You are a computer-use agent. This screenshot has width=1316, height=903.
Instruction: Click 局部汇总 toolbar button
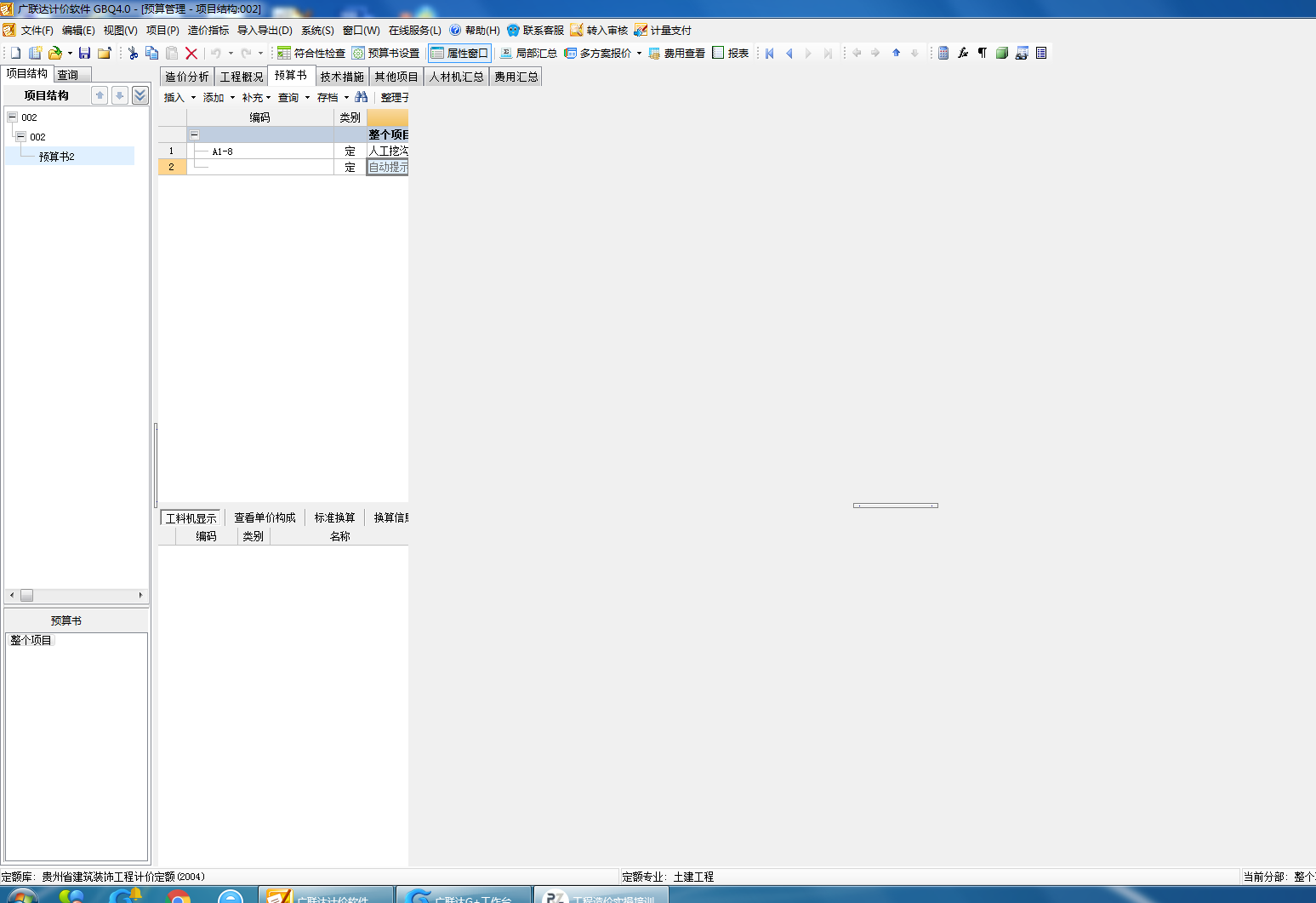tap(528, 53)
